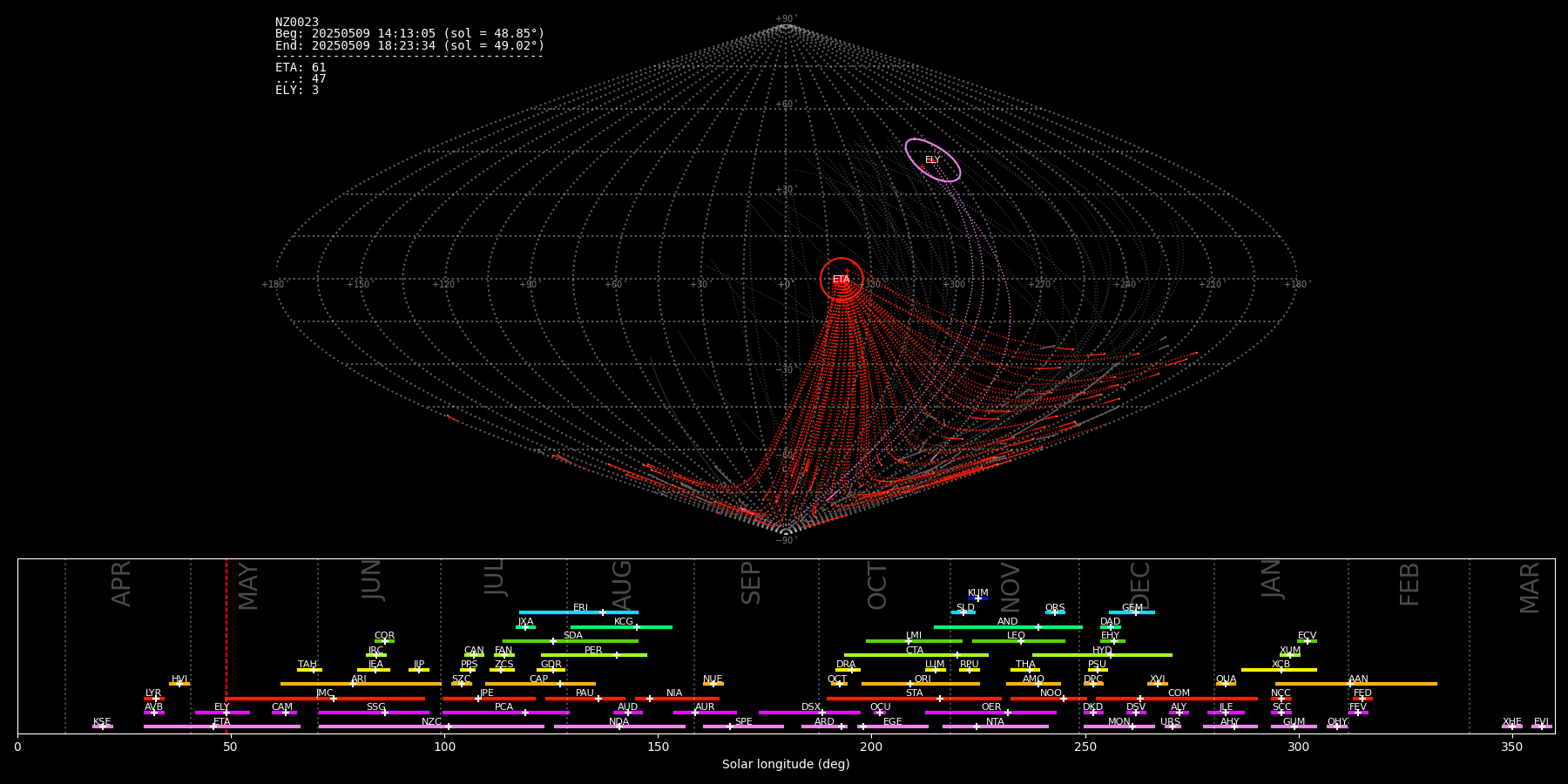Click the COR shower label
1568x784 pixels.
pos(384,636)
